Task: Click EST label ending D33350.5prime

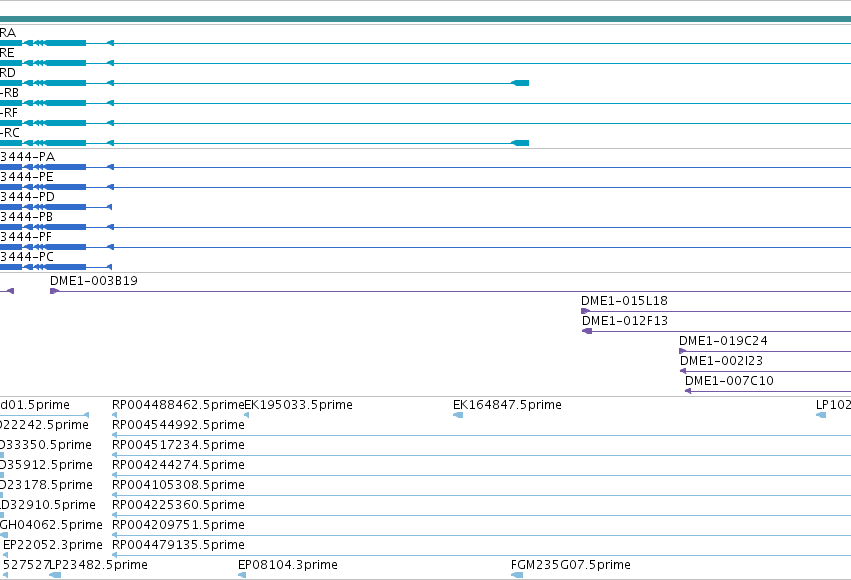Action: point(46,445)
